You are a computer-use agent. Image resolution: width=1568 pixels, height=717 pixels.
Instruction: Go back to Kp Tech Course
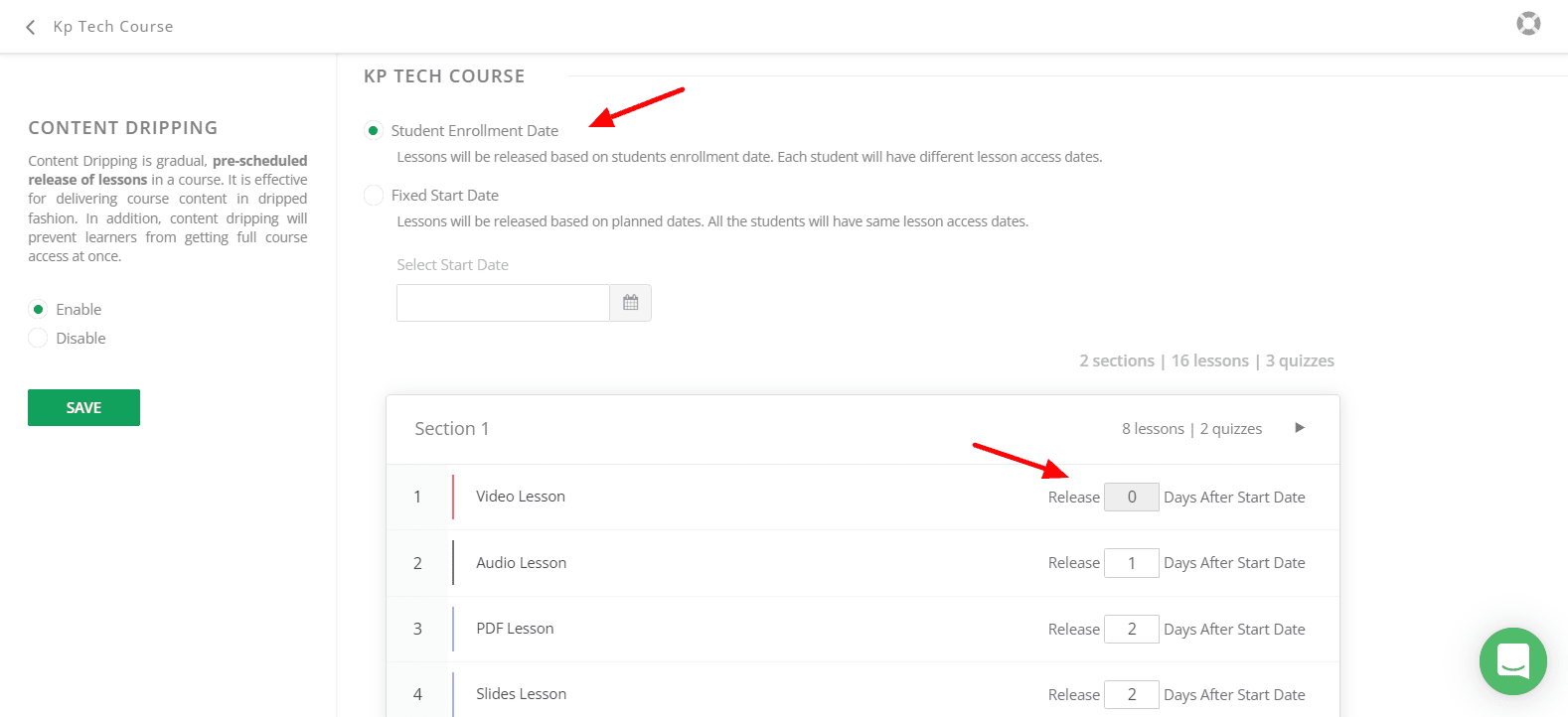click(x=113, y=27)
